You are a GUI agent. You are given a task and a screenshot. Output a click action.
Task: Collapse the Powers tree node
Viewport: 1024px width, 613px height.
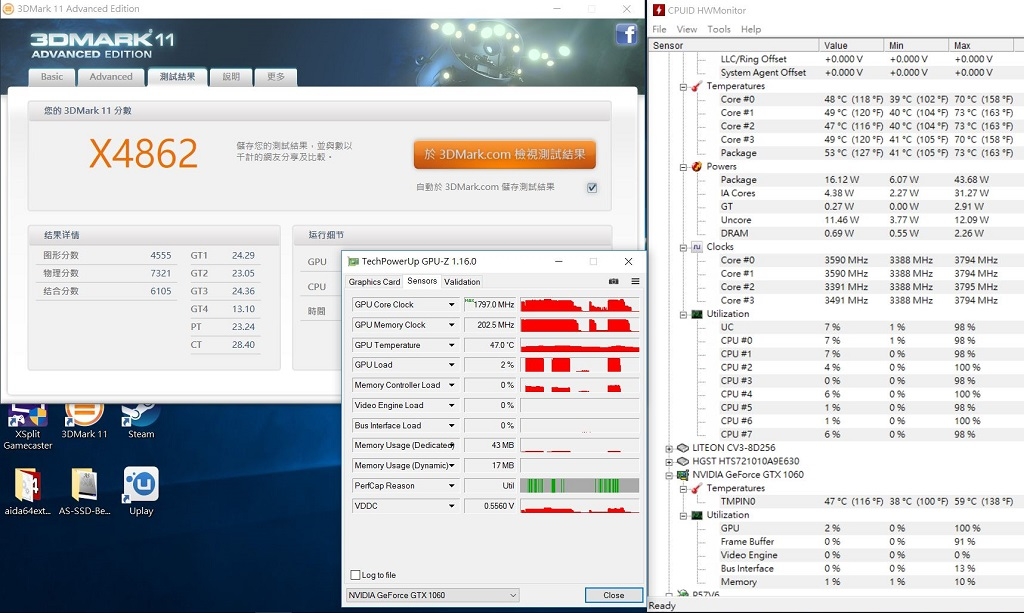click(x=683, y=167)
